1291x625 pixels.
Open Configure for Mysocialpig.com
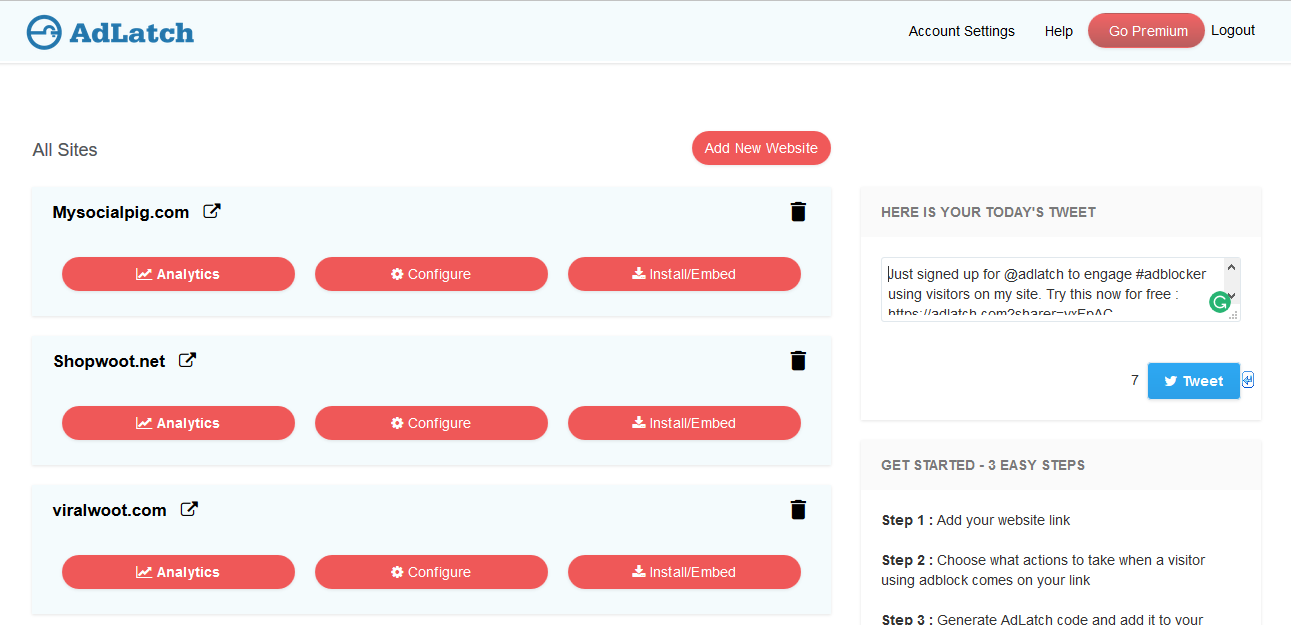click(431, 274)
